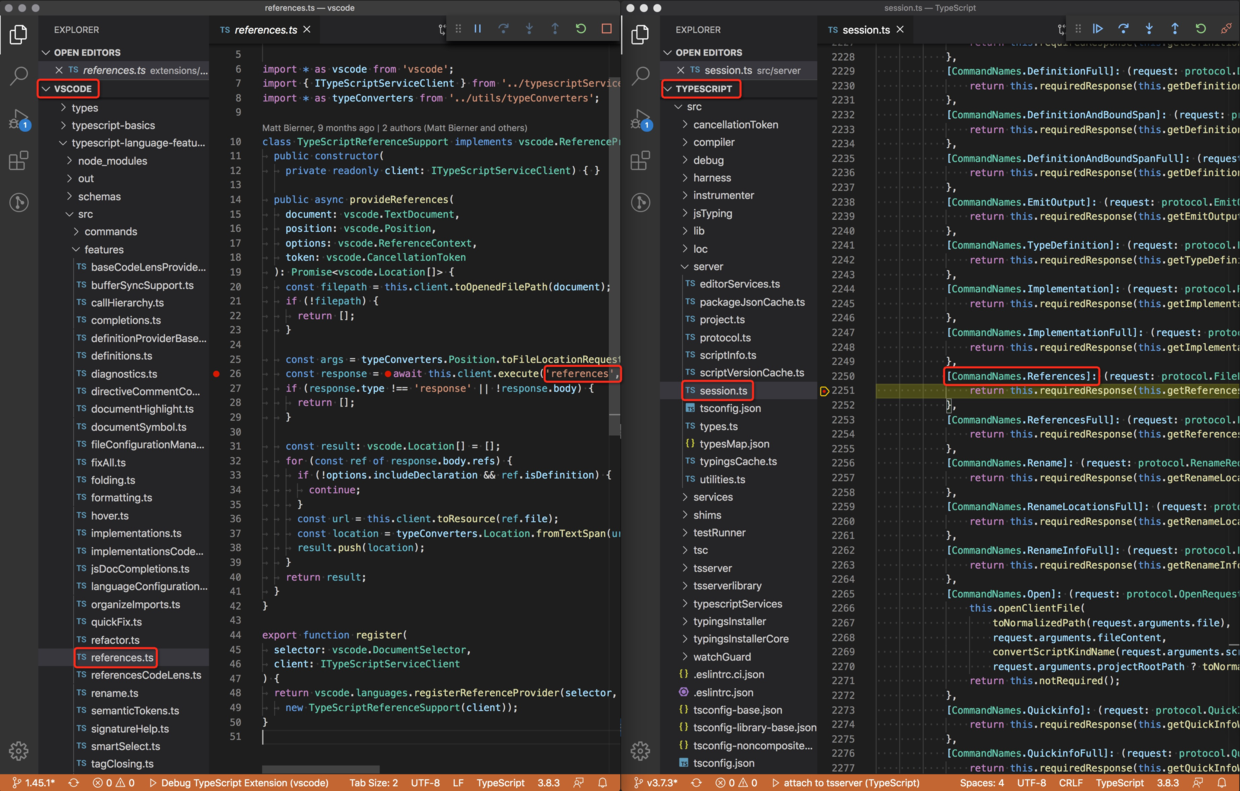This screenshot has width=1240, height=791.
Task: Open hover.ts from the features file list
Action: 109,516
